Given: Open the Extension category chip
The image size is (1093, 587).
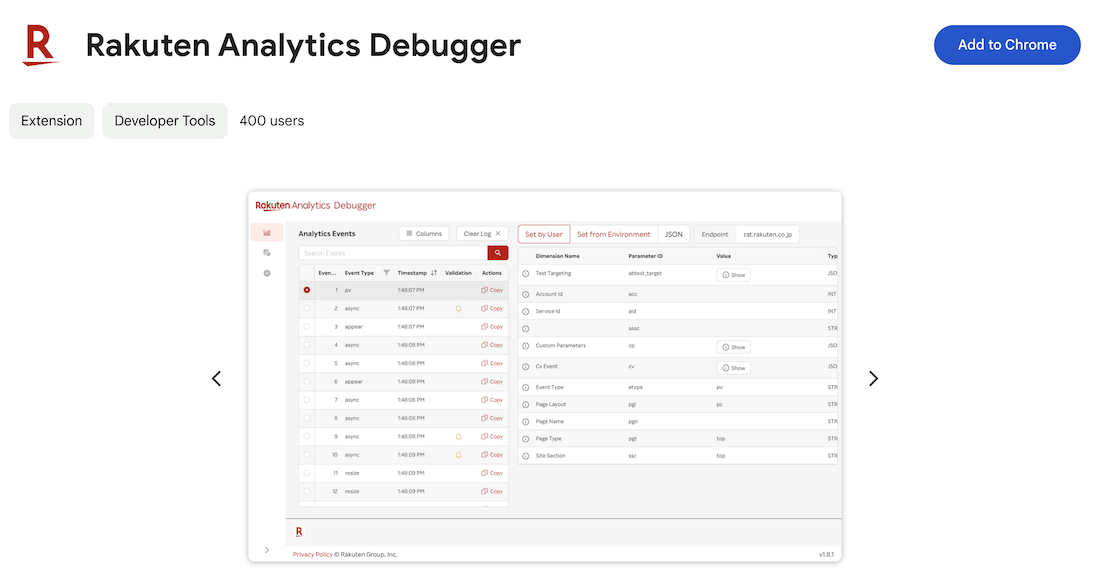Looking at the screenshot, I should pyautogui.click(x=52, y=121).
